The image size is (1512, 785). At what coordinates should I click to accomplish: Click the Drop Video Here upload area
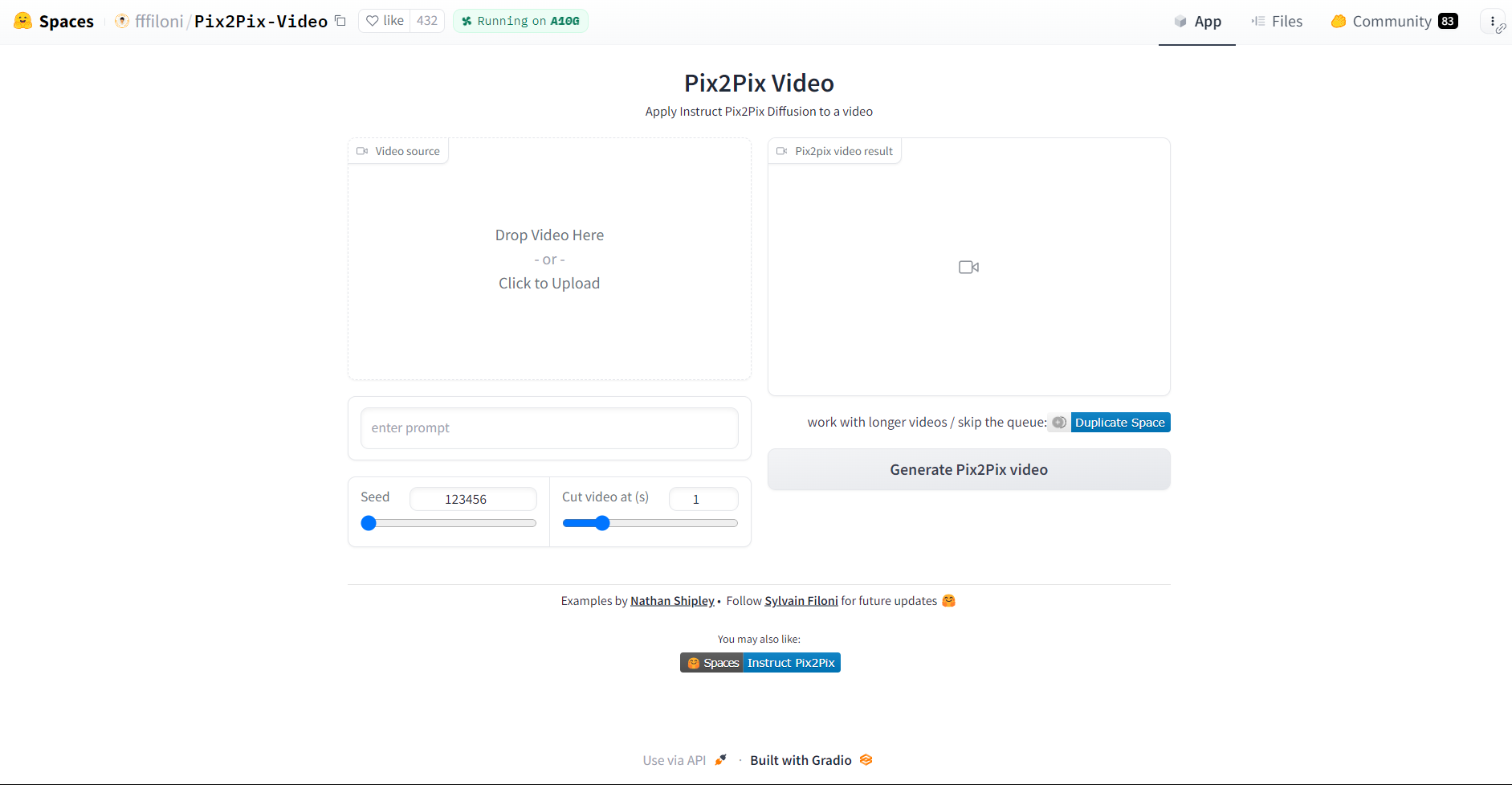(549, 260)
